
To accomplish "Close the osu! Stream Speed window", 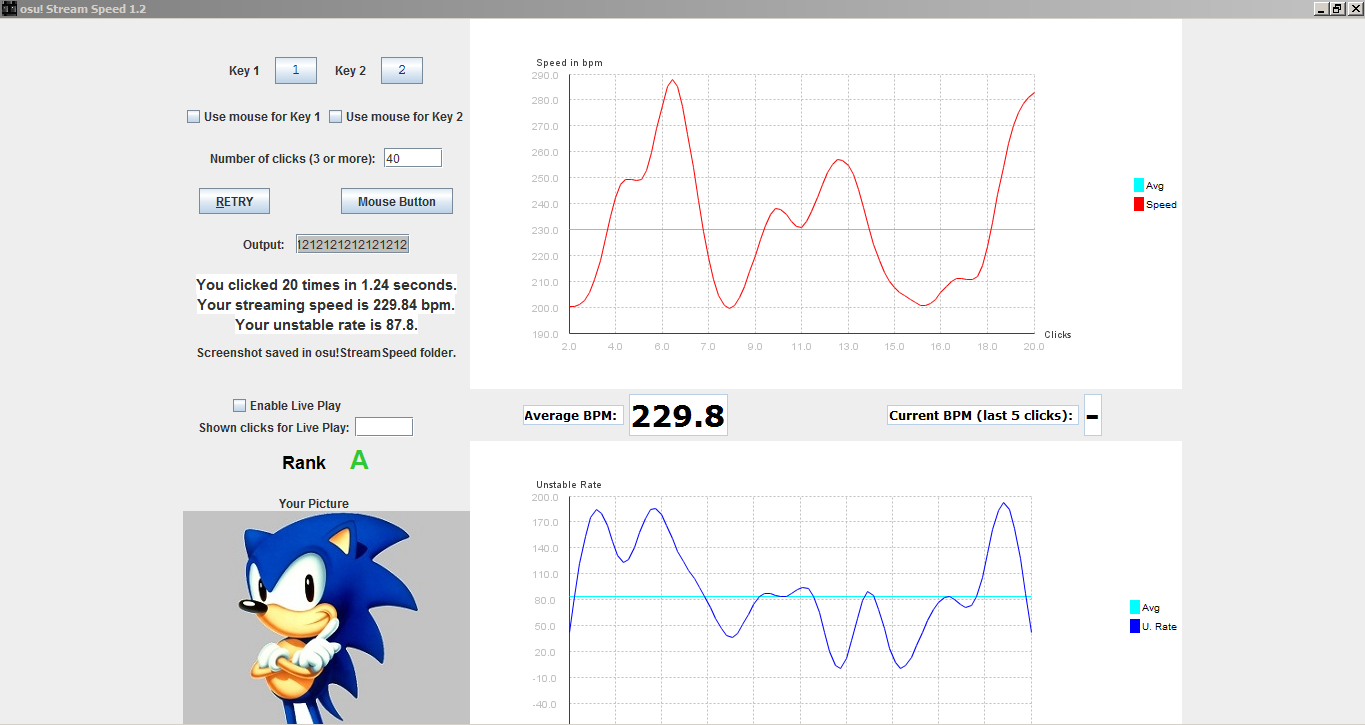I will tap(1353, 8).
